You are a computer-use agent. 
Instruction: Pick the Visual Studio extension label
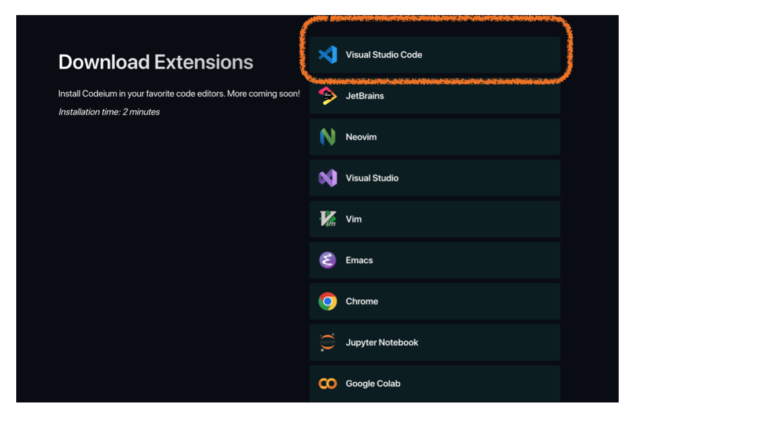point(372,178)
